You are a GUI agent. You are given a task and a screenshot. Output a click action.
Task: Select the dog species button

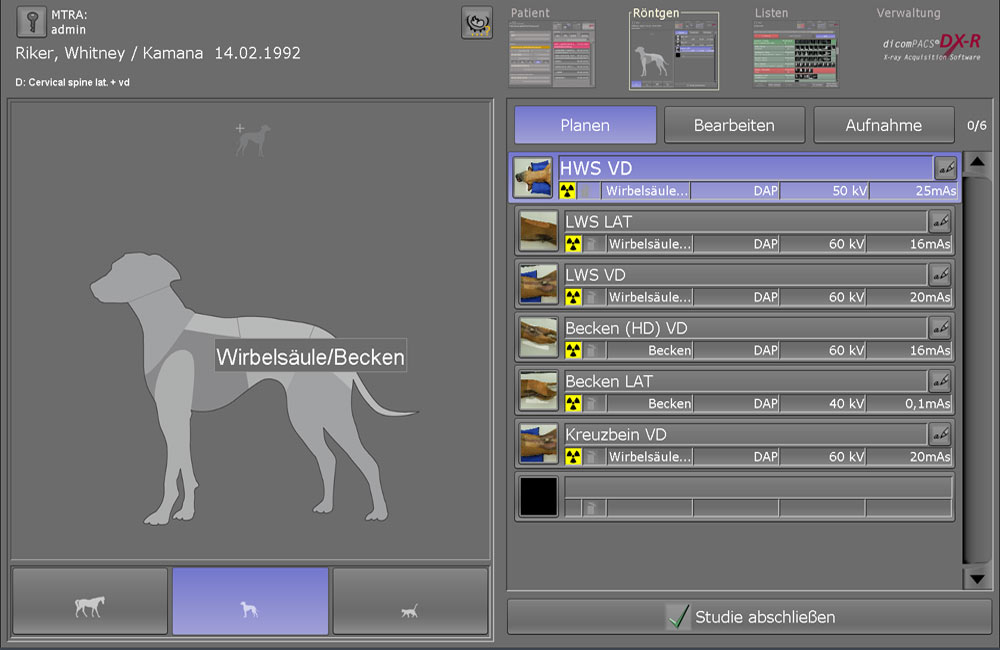coord(250,601)
